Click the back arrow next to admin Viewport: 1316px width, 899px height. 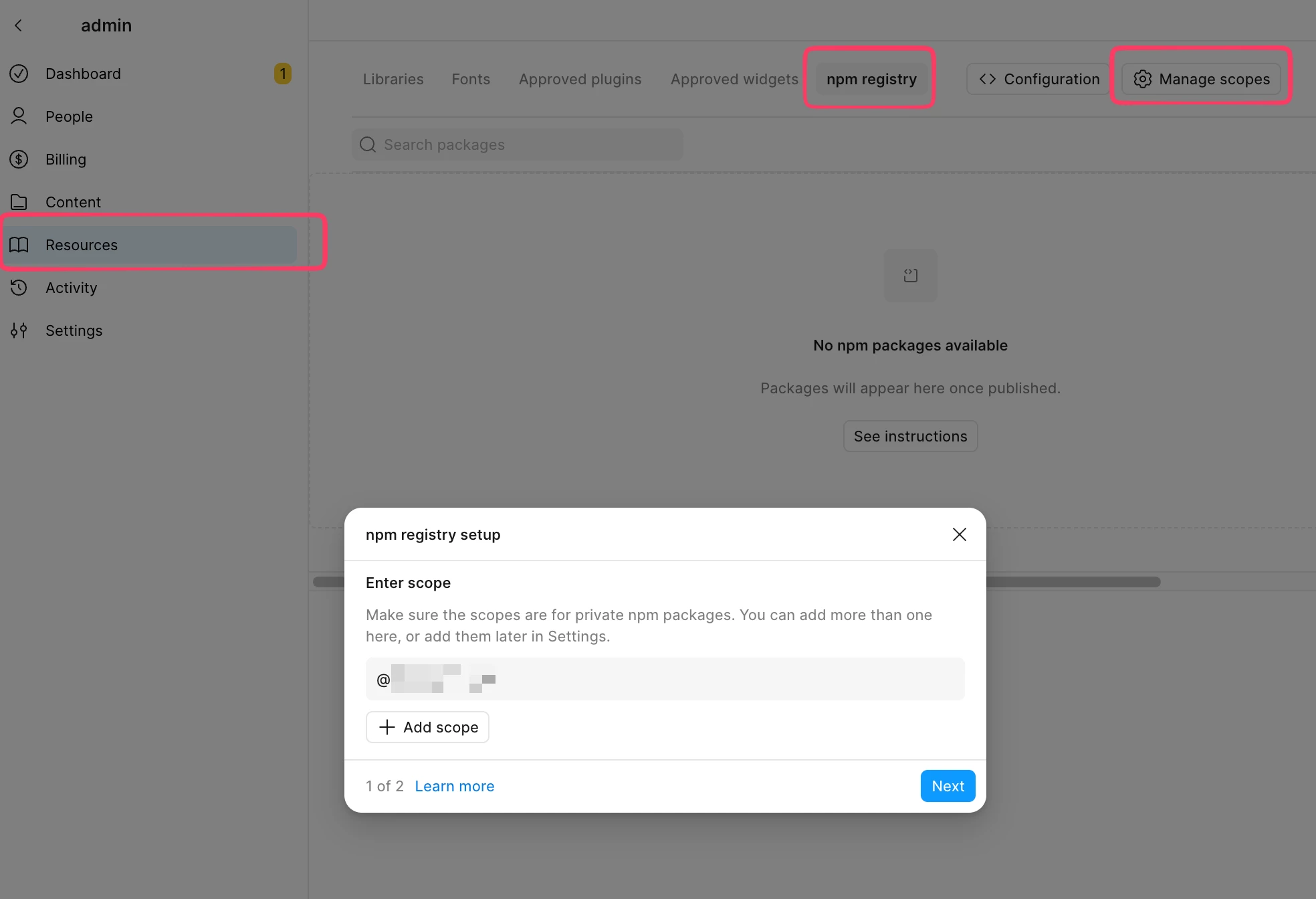[x=18, y=25]
